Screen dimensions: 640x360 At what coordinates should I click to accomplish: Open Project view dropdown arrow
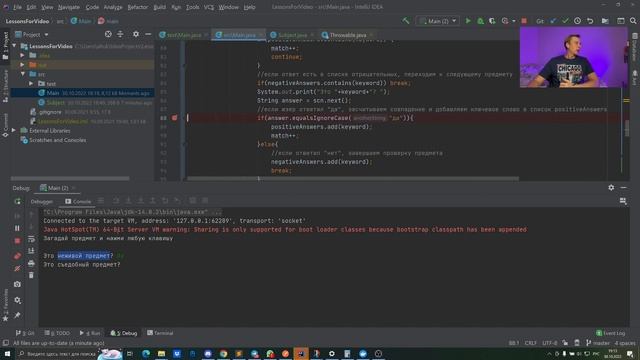(x=46, y=35)
